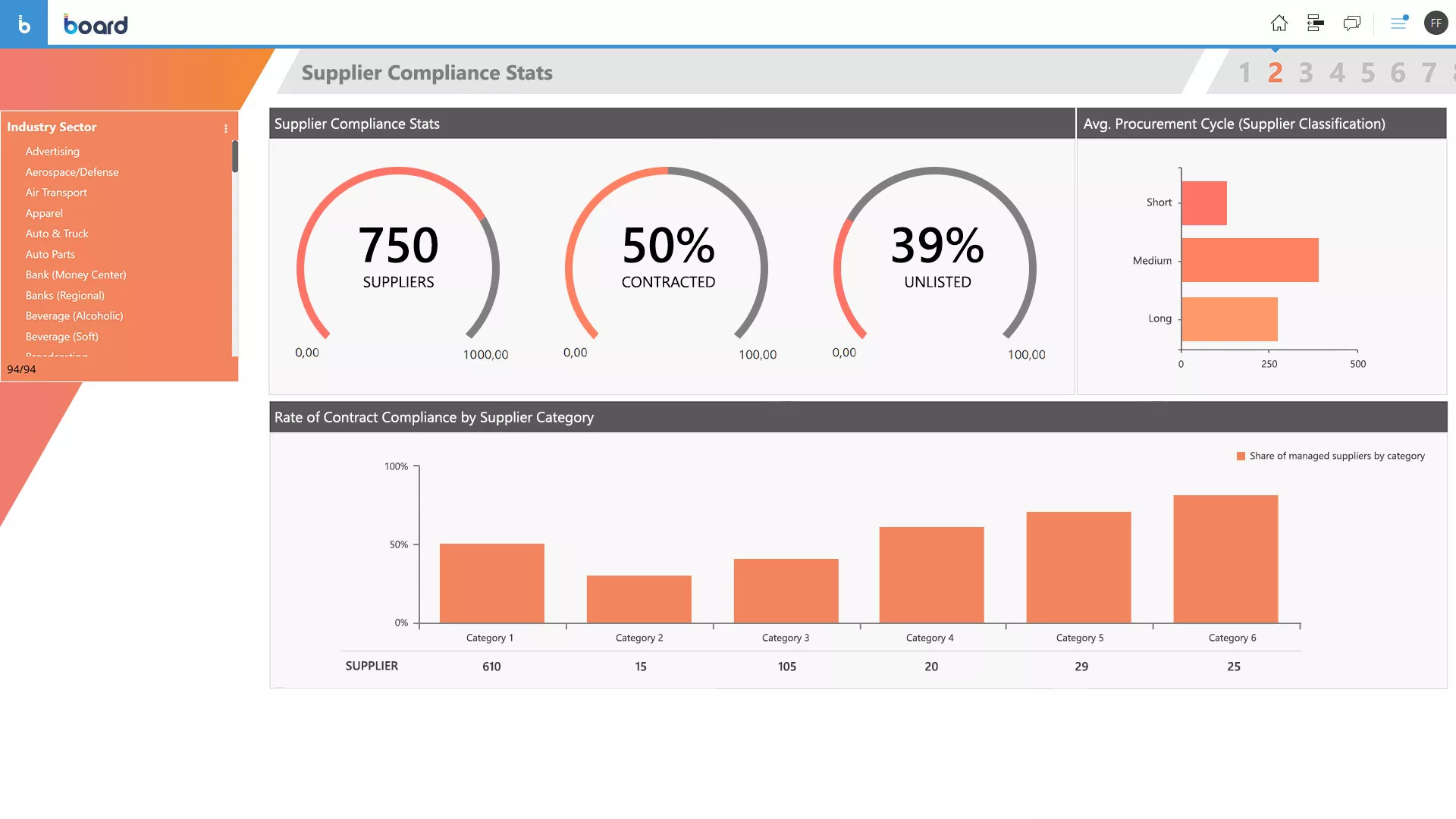Image resolution: width=1456 pixels, height=819 pixels.
Task: Select Auto & Truck sector
Action: [x=57, y=234]
